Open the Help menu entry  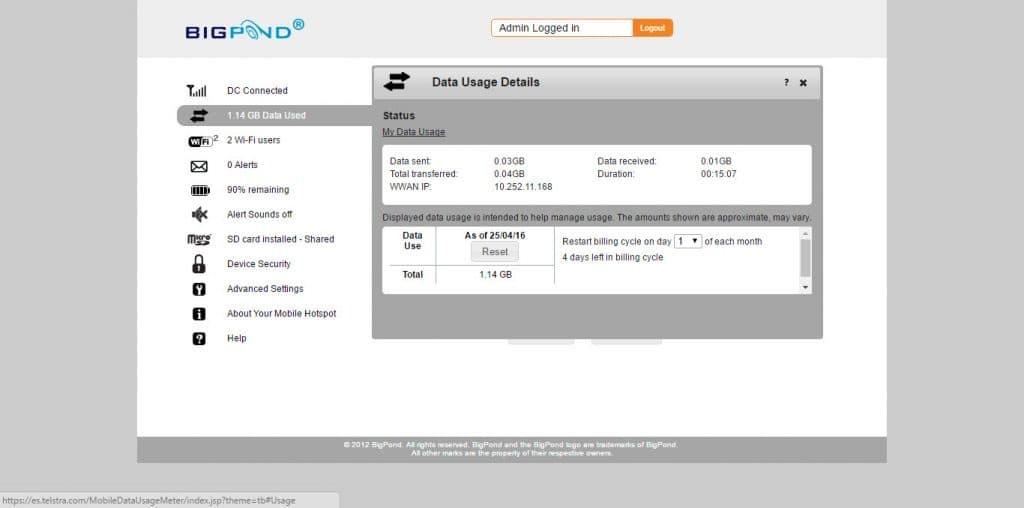236,339
